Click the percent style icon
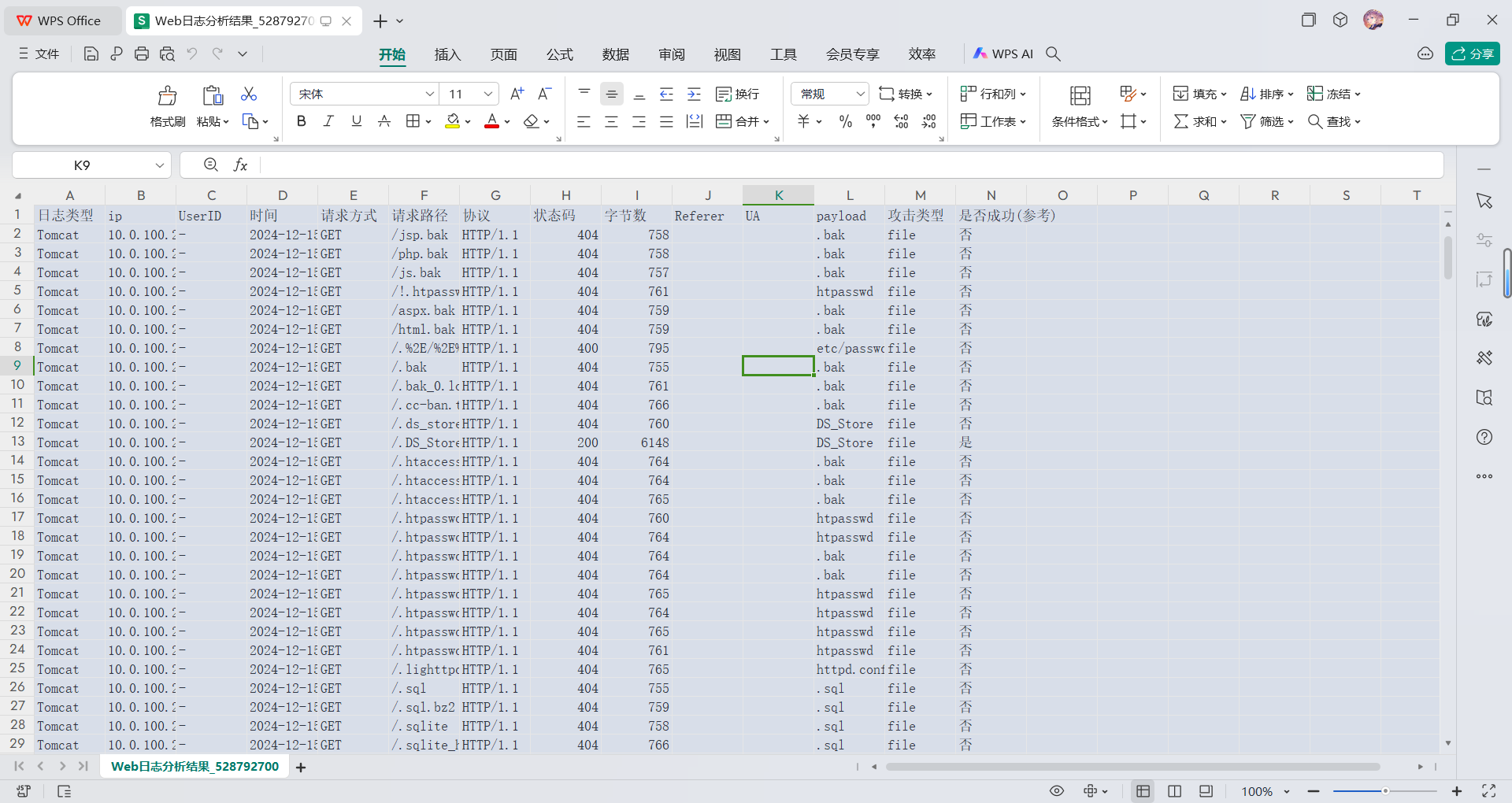 [846, 121]
